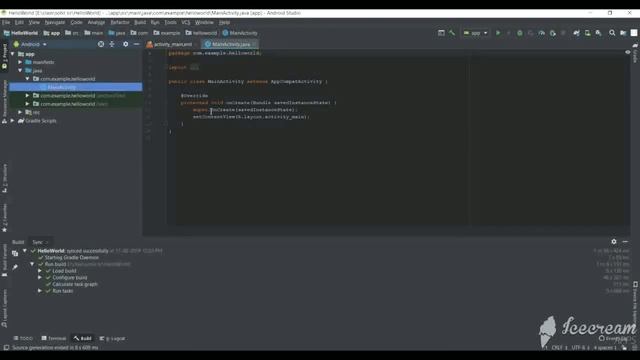This screenshot has height=360, width=640.
Task: Select MainActivity in project tree
Action: 76,87
